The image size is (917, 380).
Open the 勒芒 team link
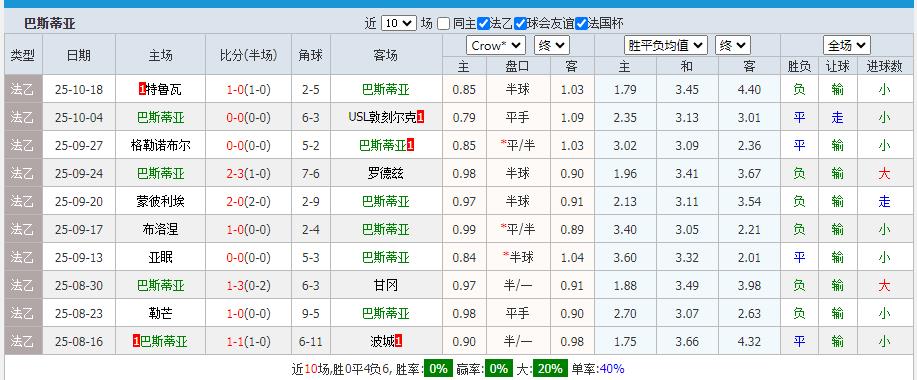(160, 313)
